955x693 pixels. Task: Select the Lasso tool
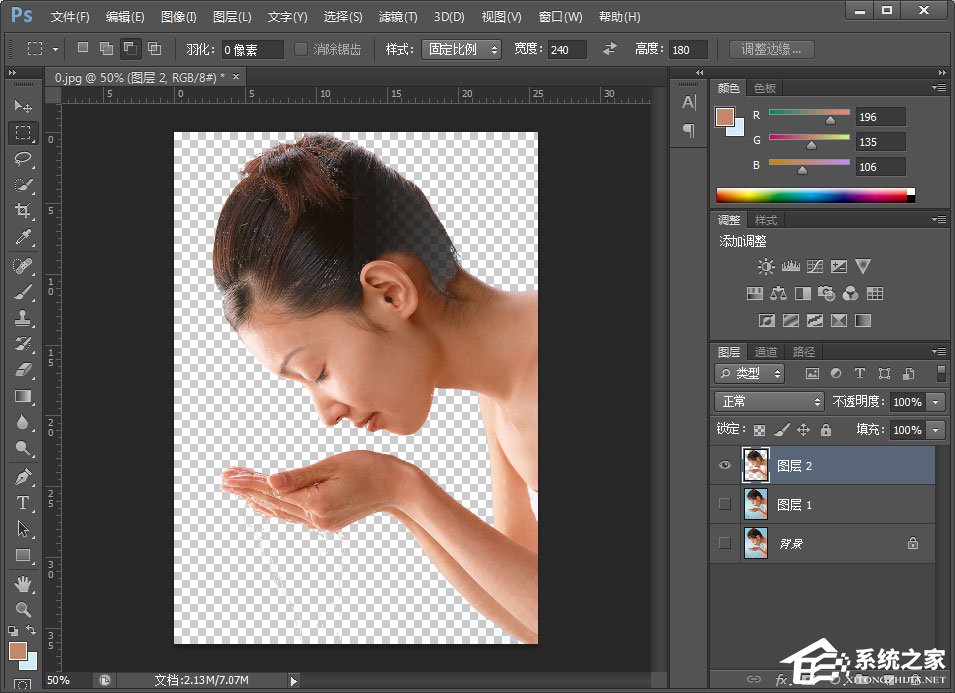(23, 158)
